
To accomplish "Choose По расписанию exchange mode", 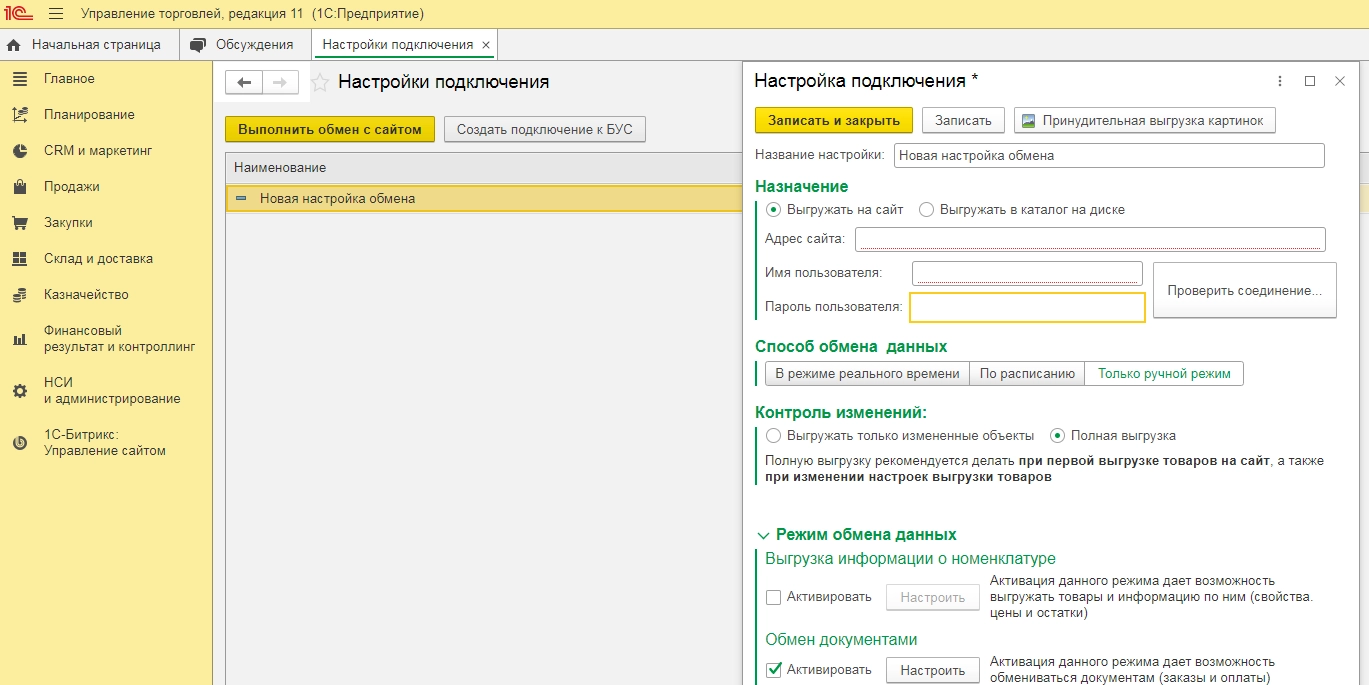I will point(1027,374).
